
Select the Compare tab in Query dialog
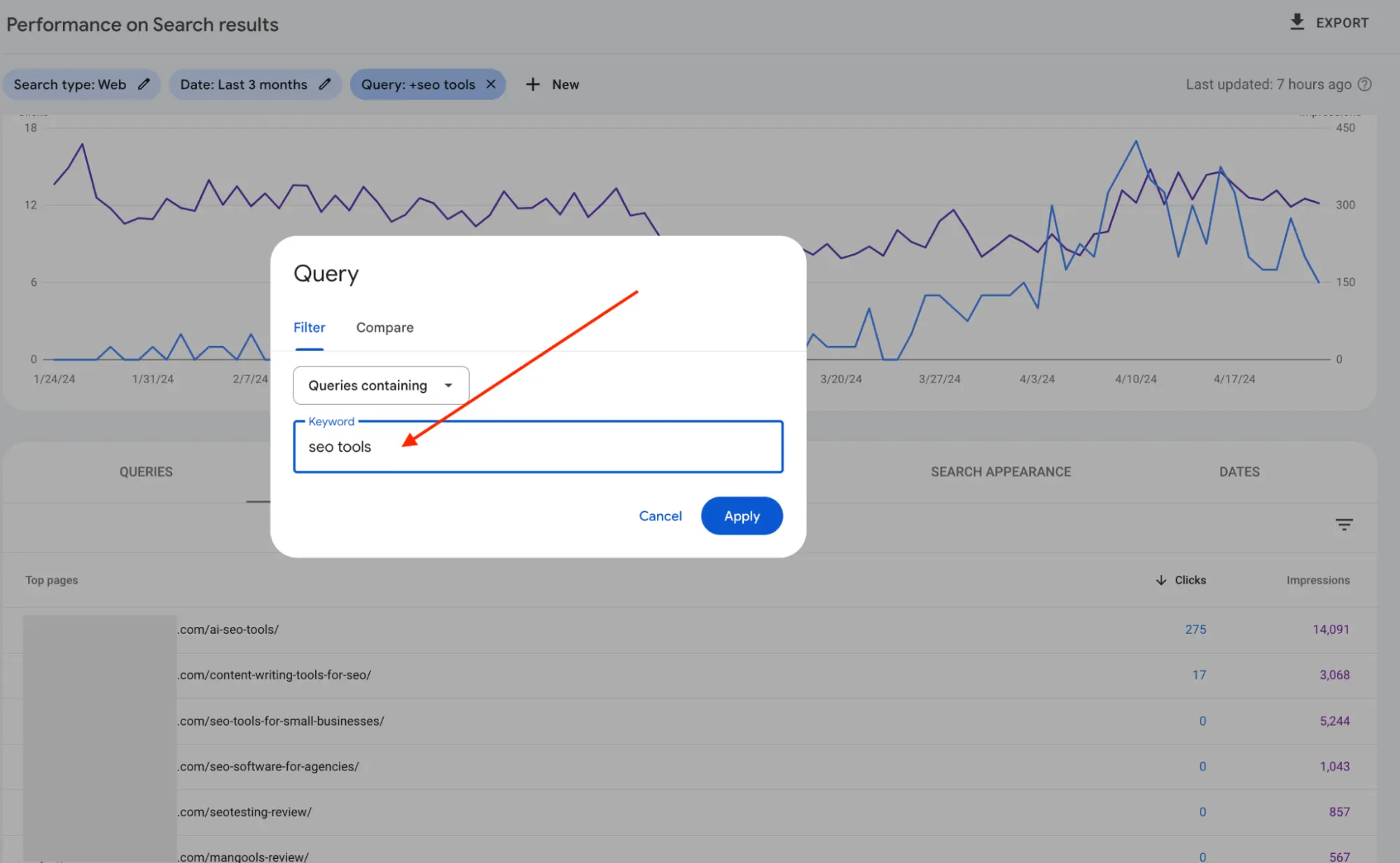pyautogui.click(x=384, y=327)
